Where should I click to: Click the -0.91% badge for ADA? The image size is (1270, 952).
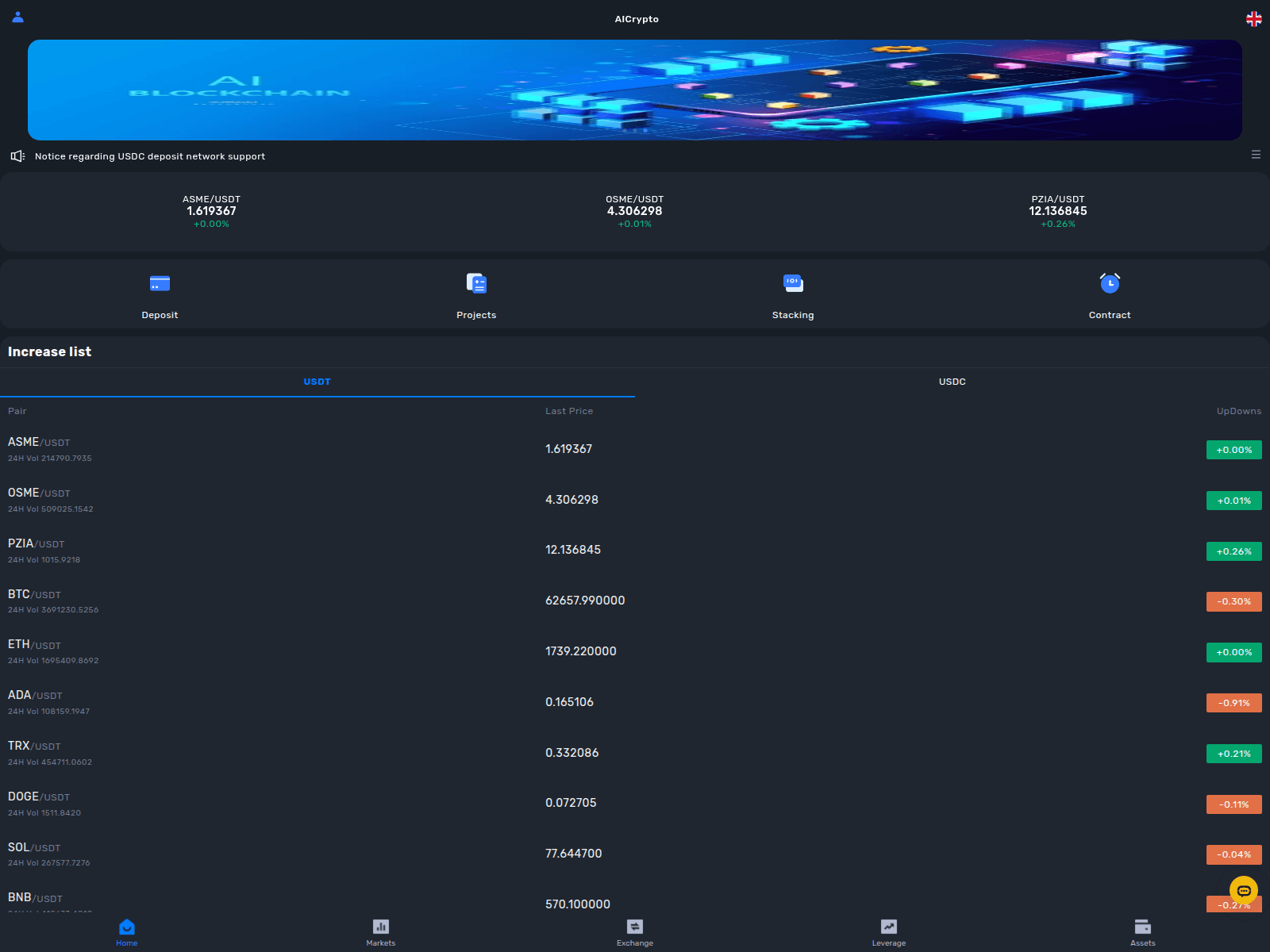coord(1234,703)
